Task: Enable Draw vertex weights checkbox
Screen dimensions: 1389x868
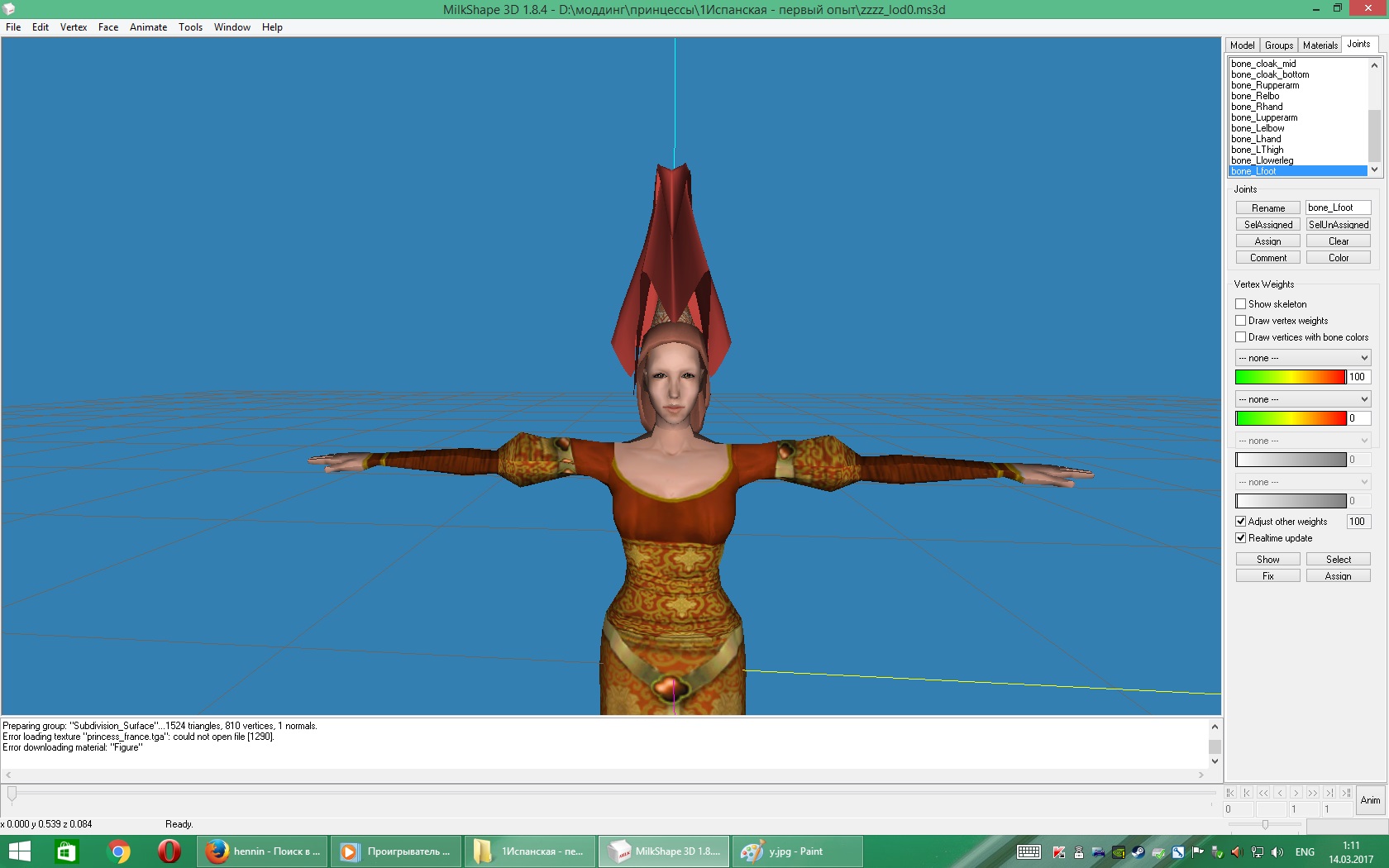Action: click(1240, 321)
